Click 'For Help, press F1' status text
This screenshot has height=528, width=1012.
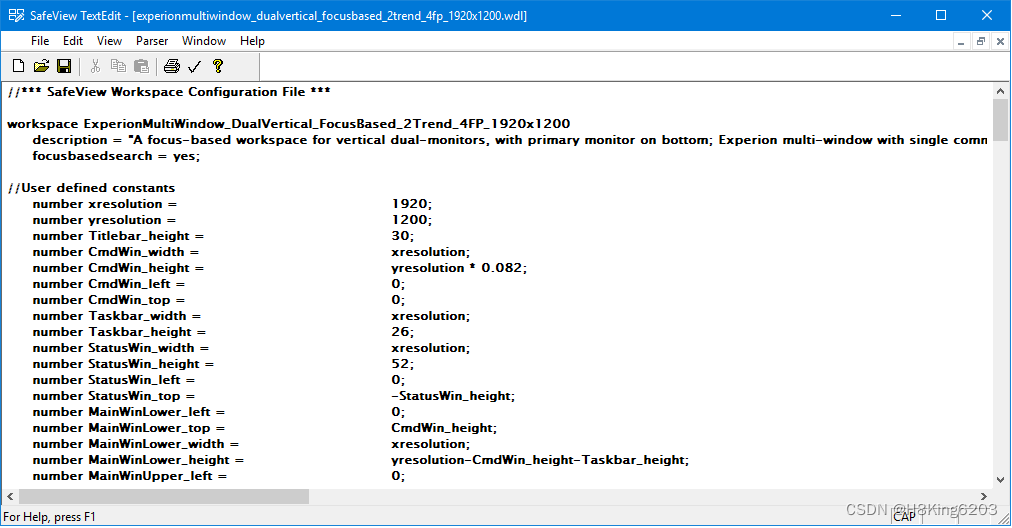49,517
